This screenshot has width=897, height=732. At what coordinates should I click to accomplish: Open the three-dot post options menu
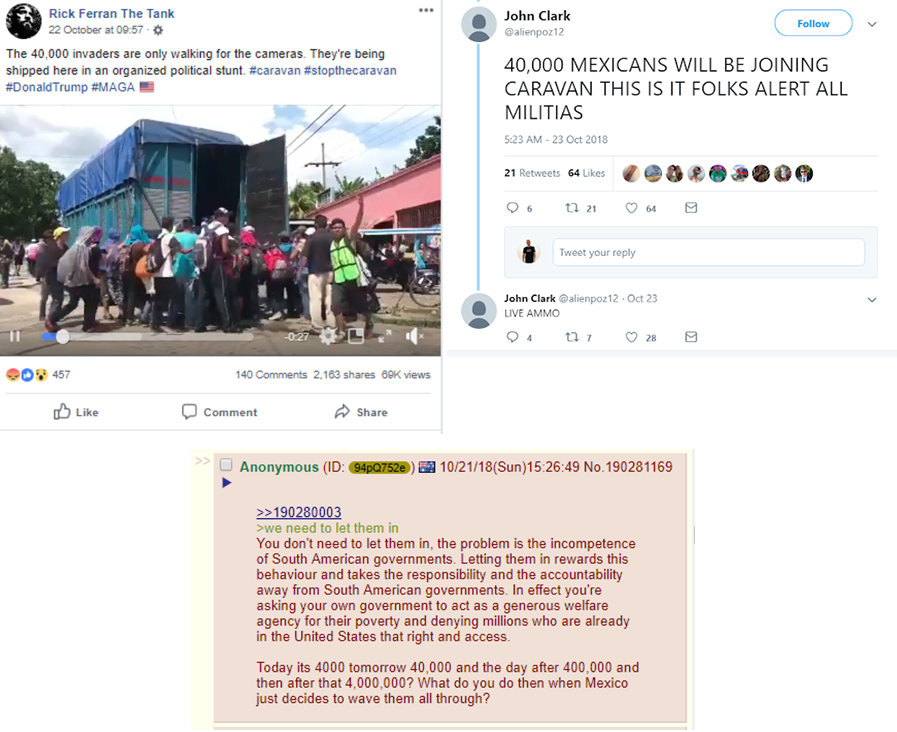[x=426, y=10]
